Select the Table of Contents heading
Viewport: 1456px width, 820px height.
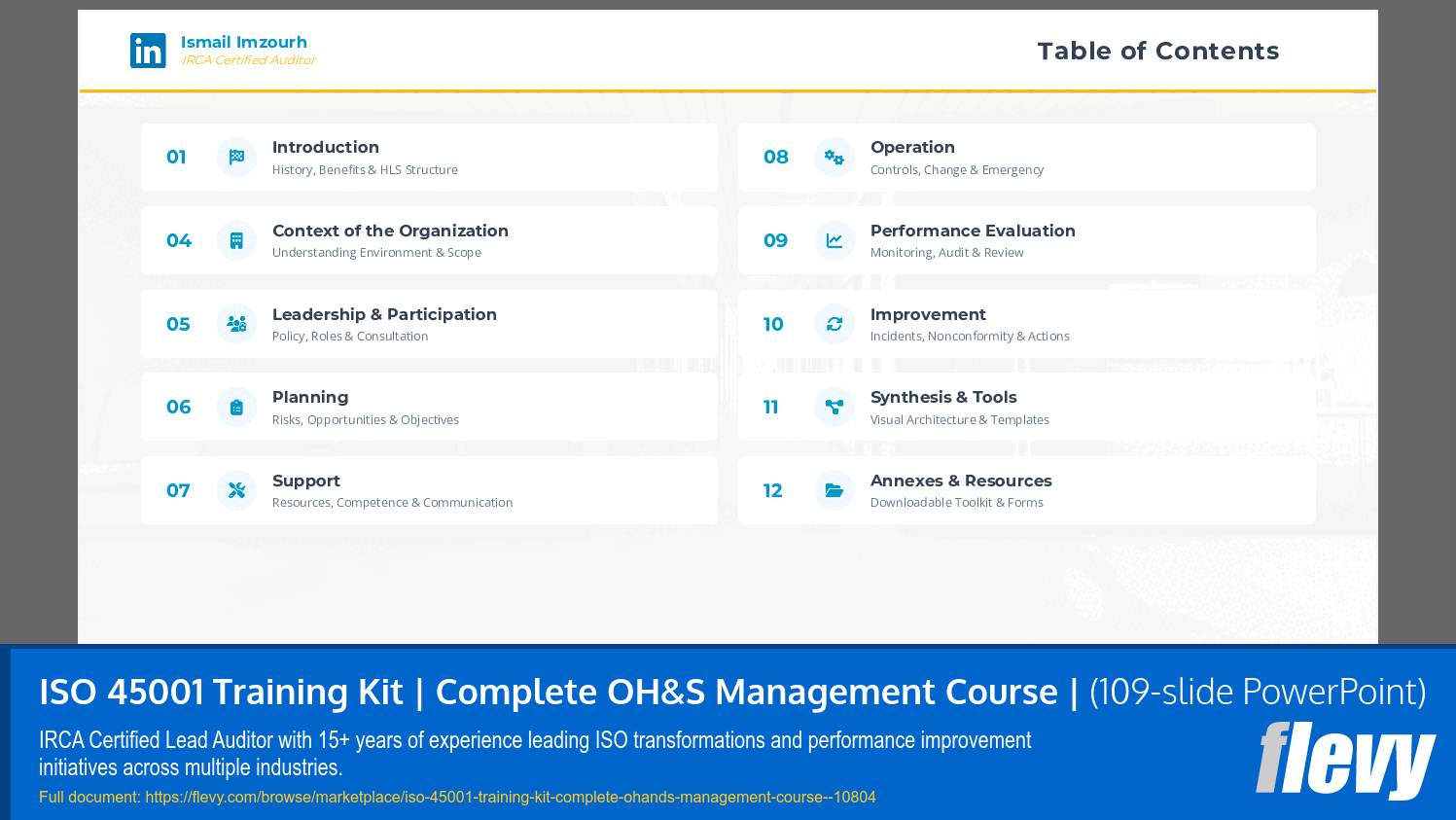pyautogui.click(x=1158, y=51)
